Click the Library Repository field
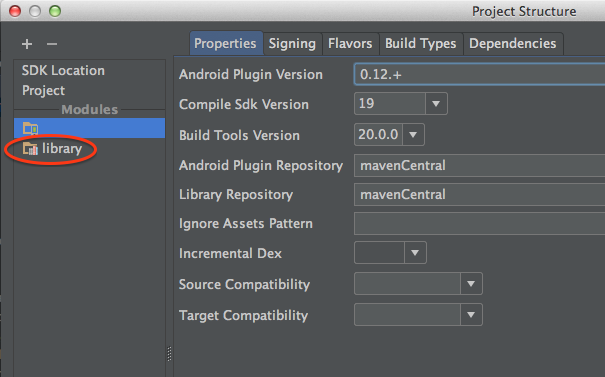Viewport: 605px width, 377px height. 480,194
